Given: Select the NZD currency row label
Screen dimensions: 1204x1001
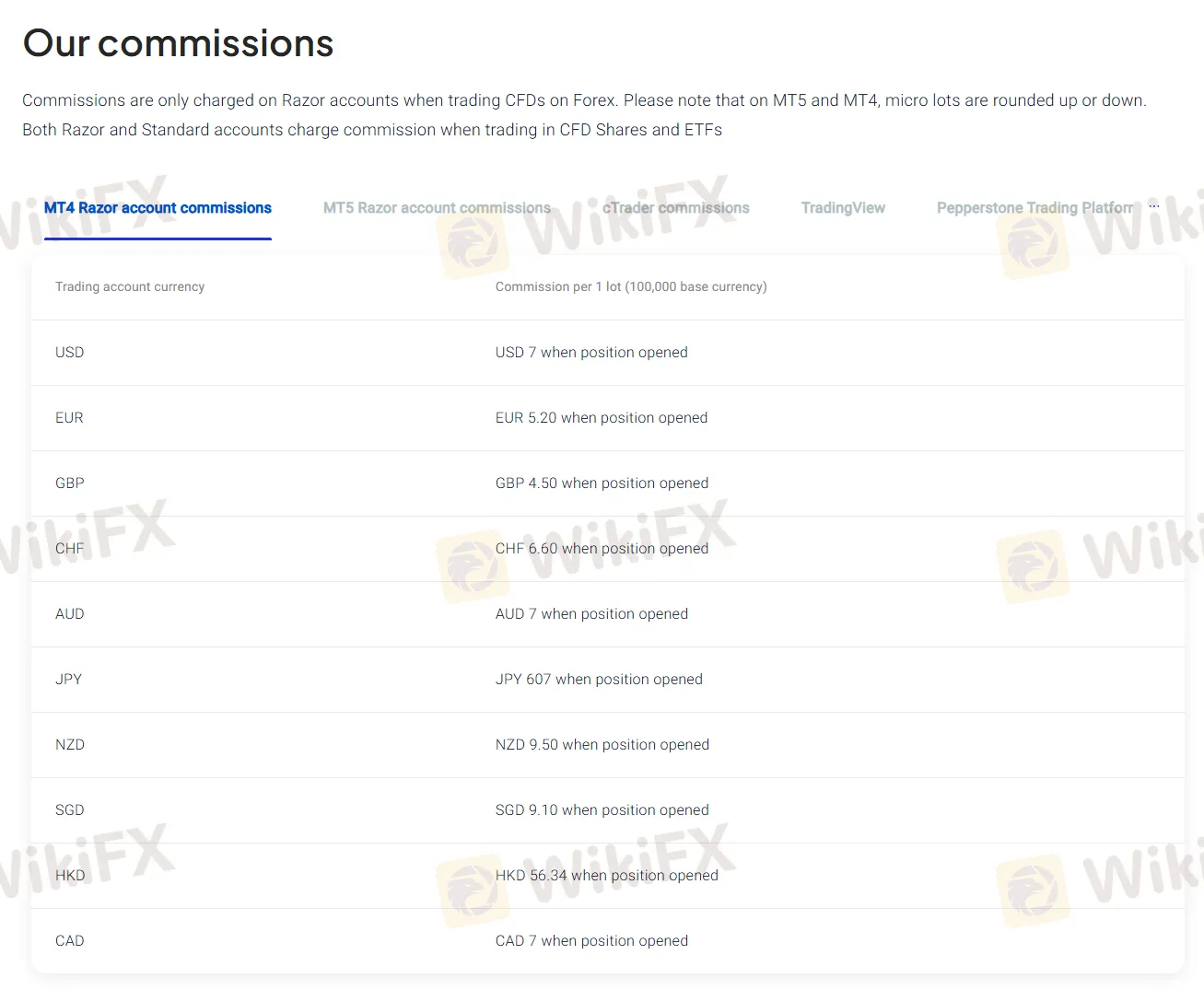Looking at the screenshot, I should point(70,745).
